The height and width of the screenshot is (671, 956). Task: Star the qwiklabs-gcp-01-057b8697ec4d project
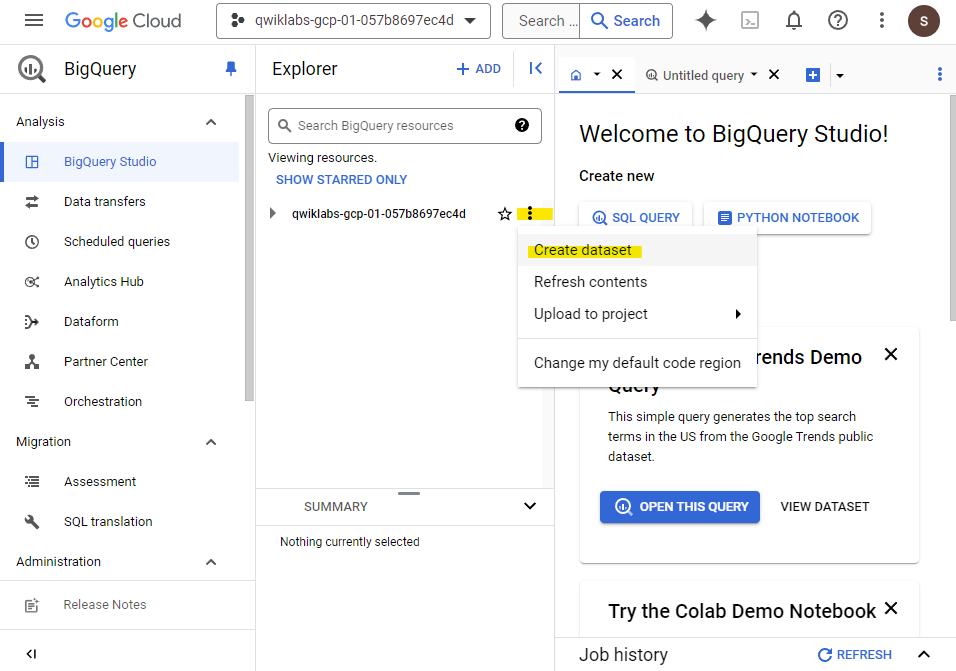click(504, 214)
